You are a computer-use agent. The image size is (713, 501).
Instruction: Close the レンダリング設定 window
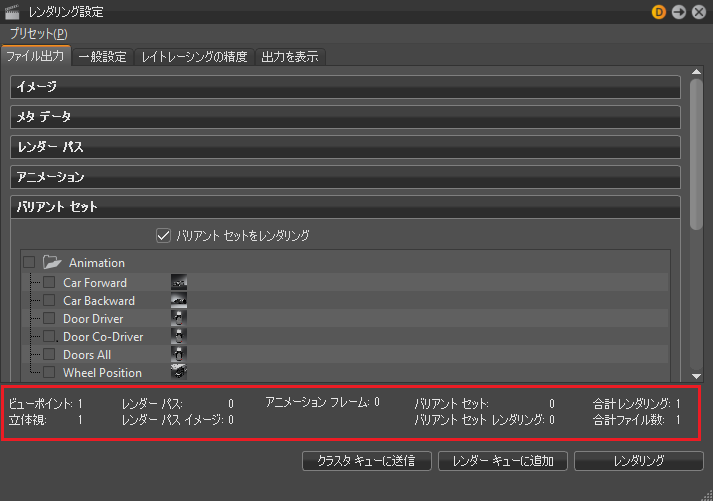coord(699,12)
